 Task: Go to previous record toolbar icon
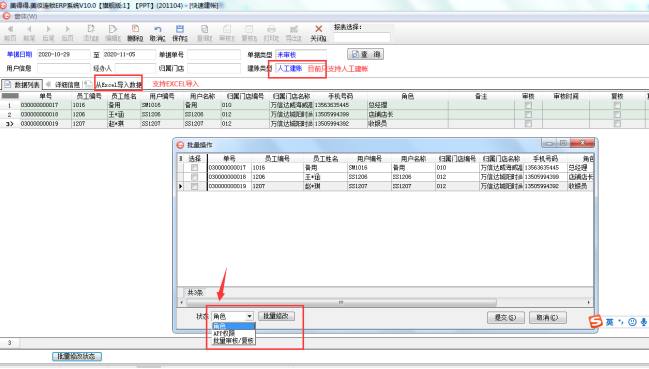pyautogui.click(x=29, y=33)
